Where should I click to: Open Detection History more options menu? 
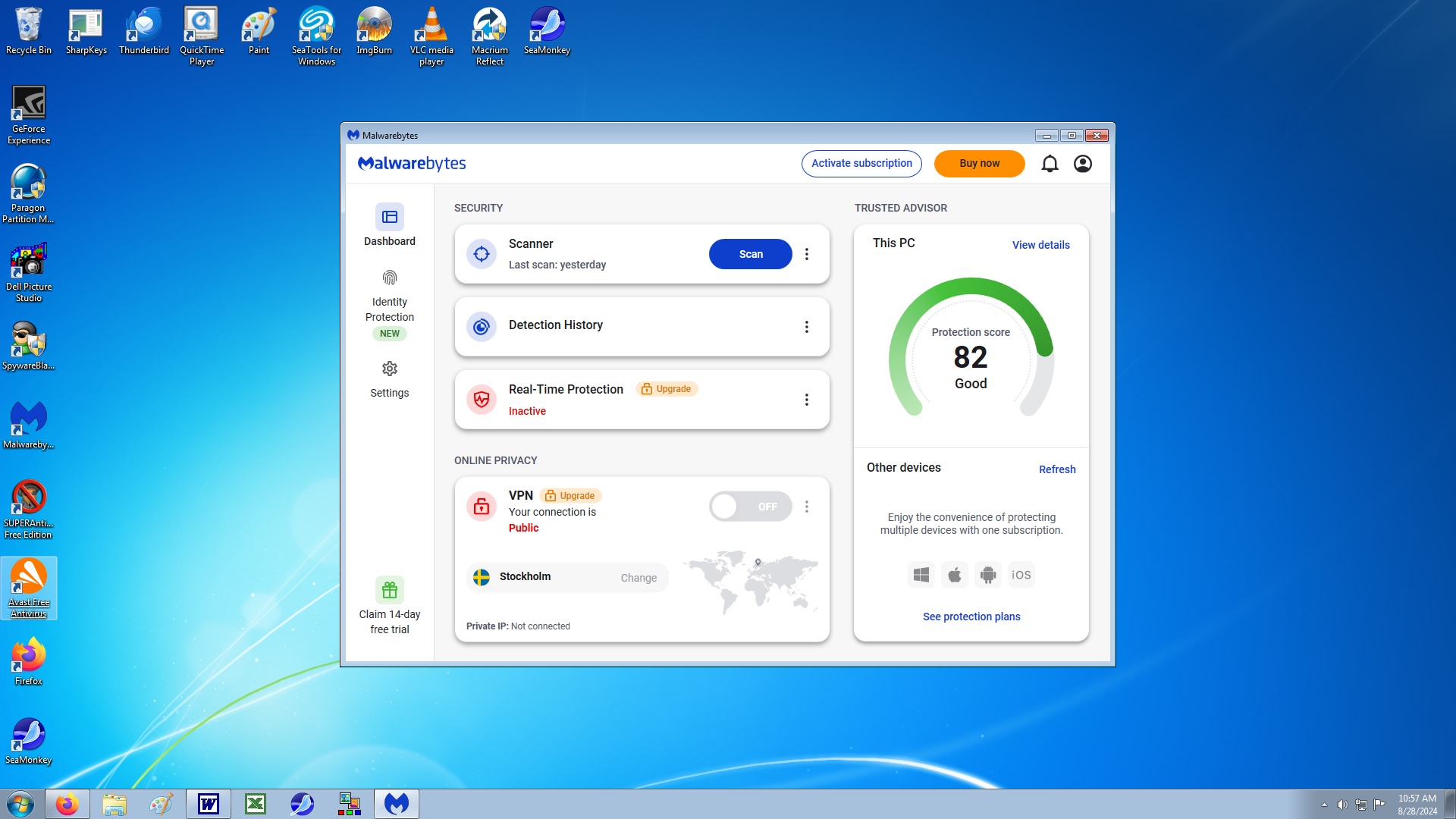click(x=807, y=327)
